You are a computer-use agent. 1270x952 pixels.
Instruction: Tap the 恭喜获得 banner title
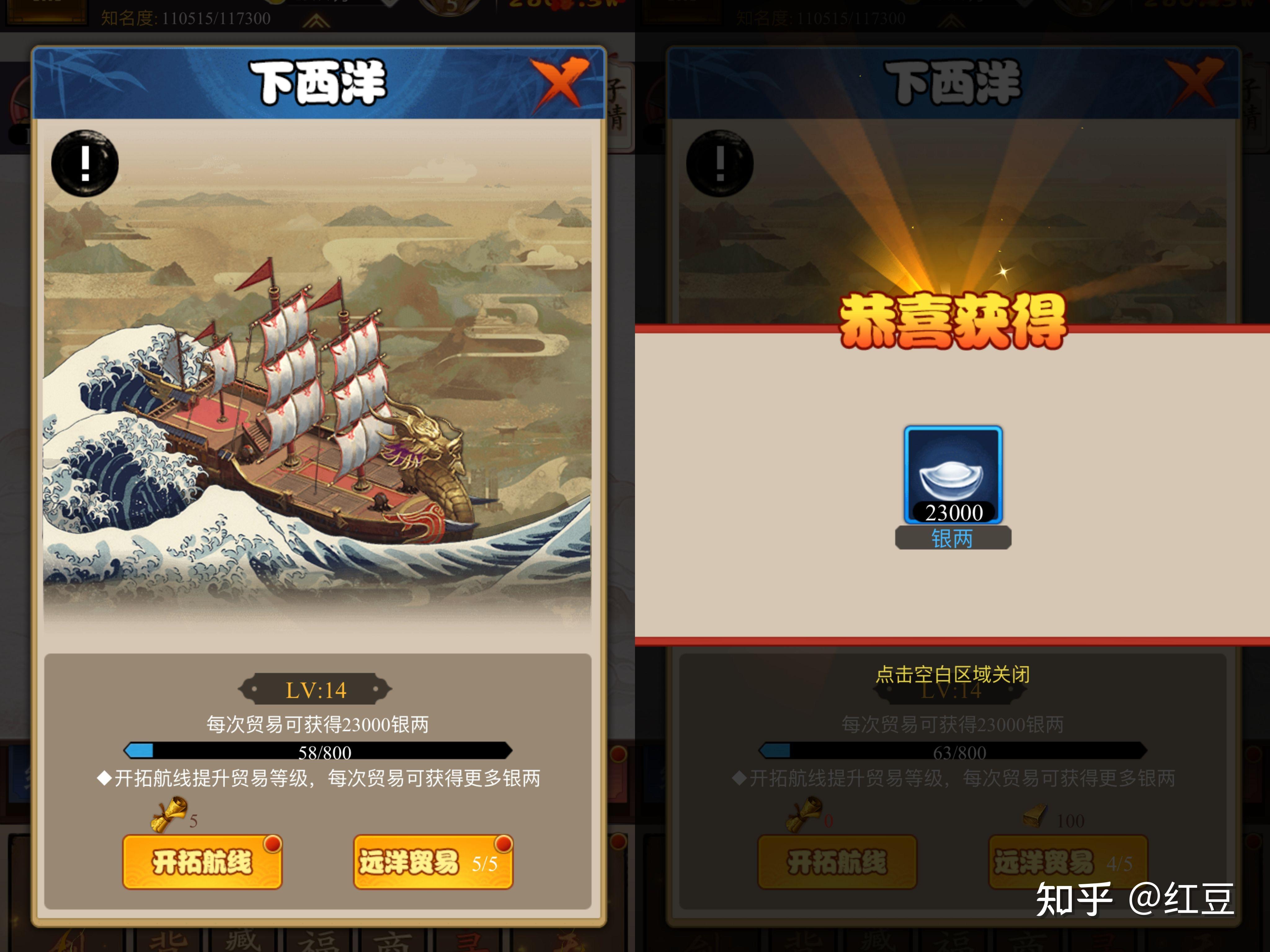tap(952, 320)
